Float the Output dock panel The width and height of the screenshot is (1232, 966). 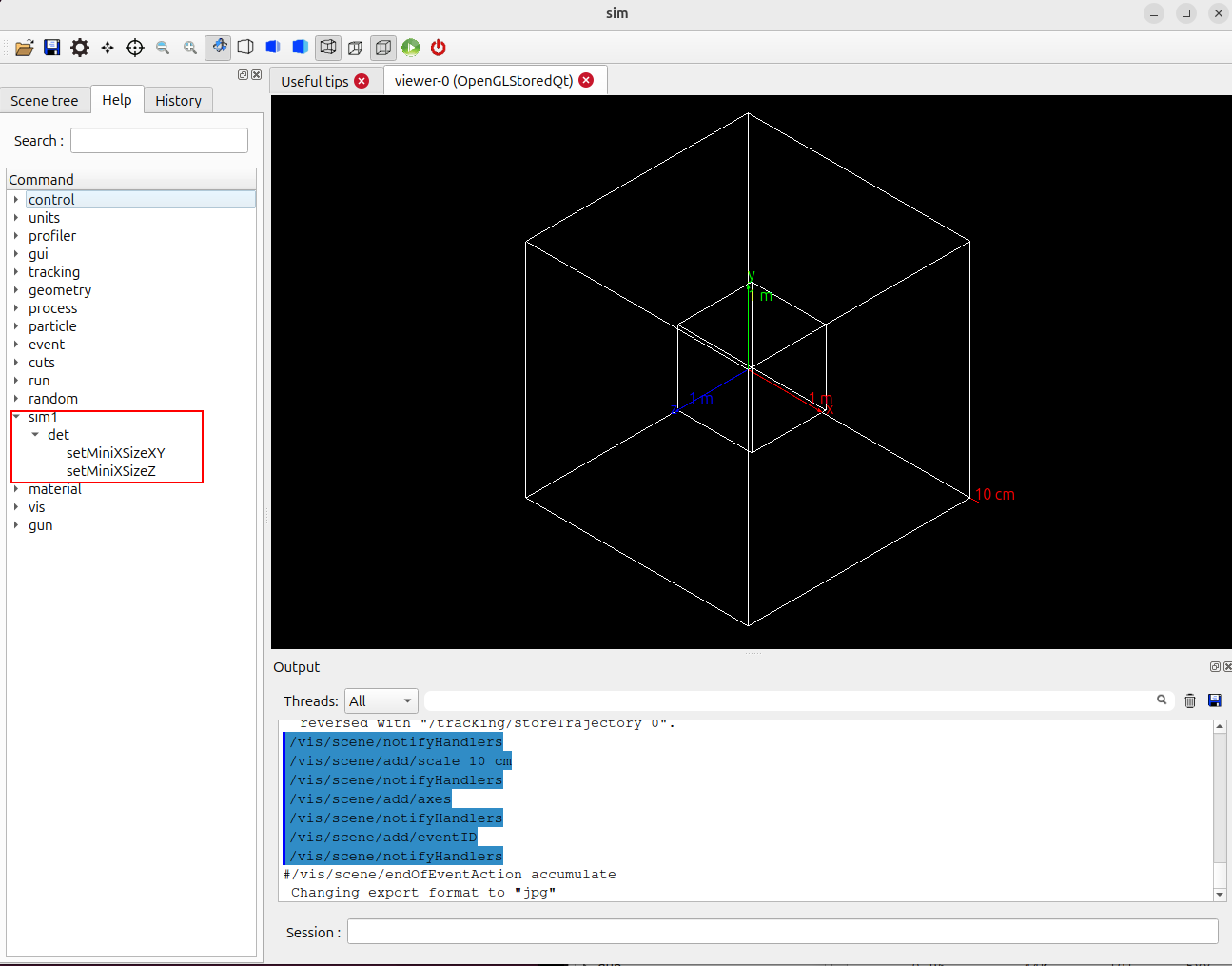[x=1215, y=667]
